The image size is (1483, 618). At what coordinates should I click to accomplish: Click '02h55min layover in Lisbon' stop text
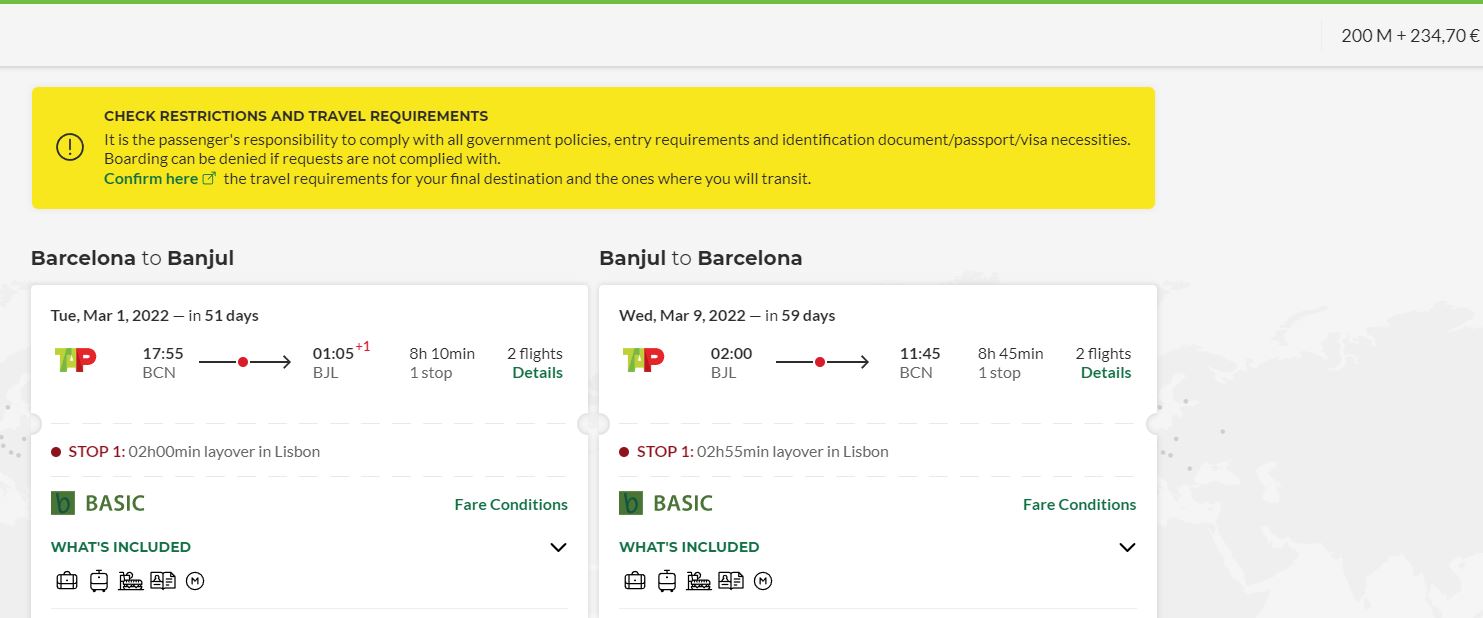(x=793, y=452)
